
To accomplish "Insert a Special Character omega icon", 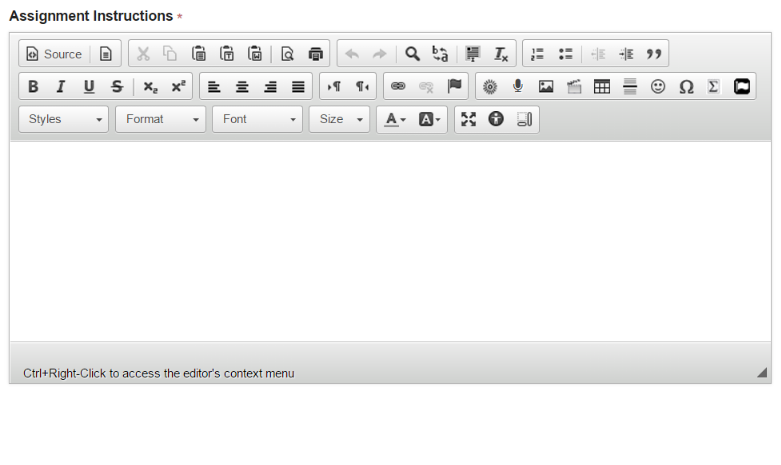I will tap(686, 87).
